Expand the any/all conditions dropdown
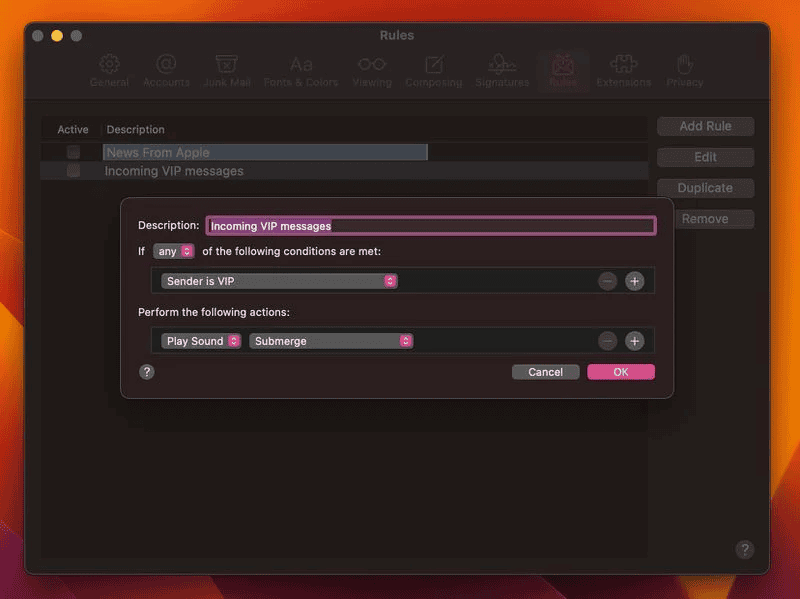Screen dimensions: 800x599 pos(174,252)
